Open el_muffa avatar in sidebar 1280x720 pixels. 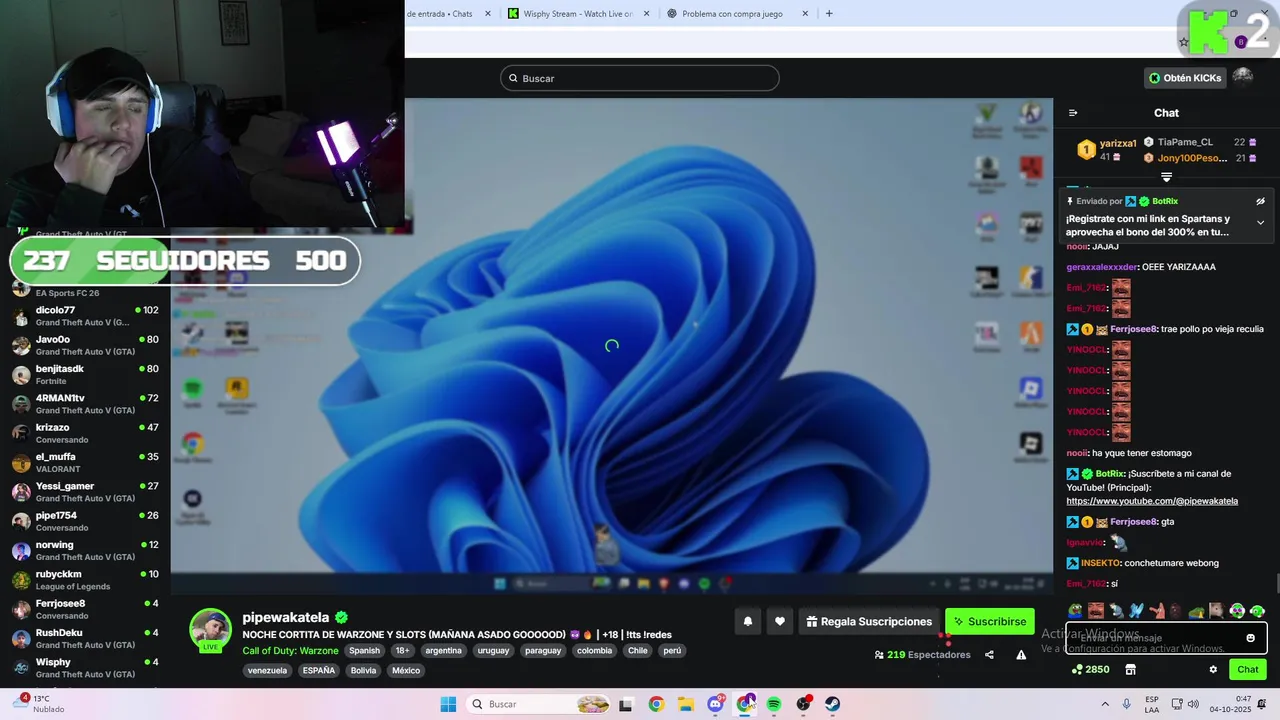point(21,463)
